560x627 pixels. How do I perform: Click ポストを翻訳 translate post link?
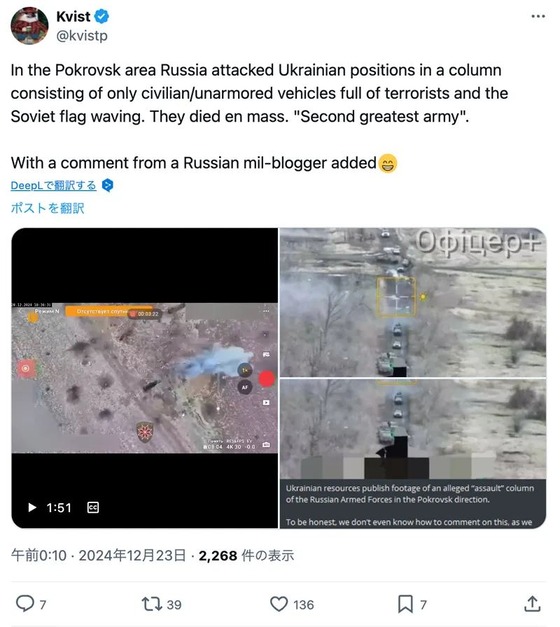48,208
